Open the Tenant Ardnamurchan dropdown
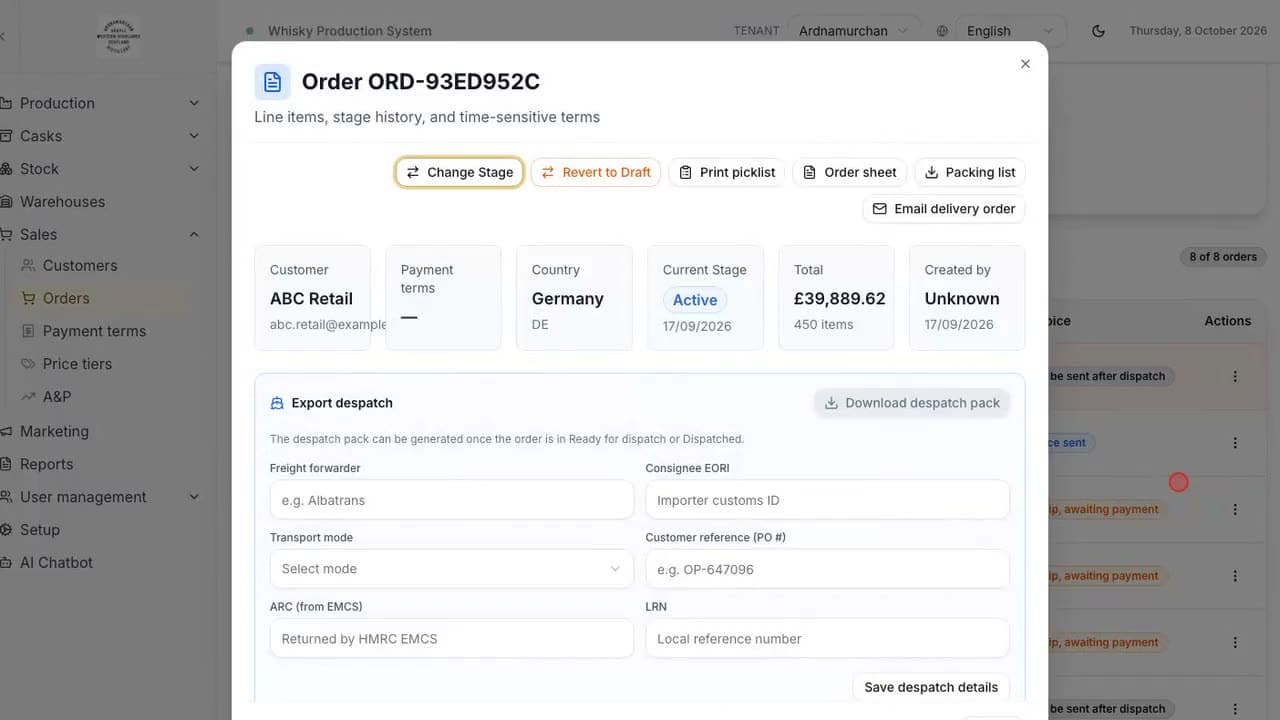Viewport: 1280px width, 720px height. 854,31
